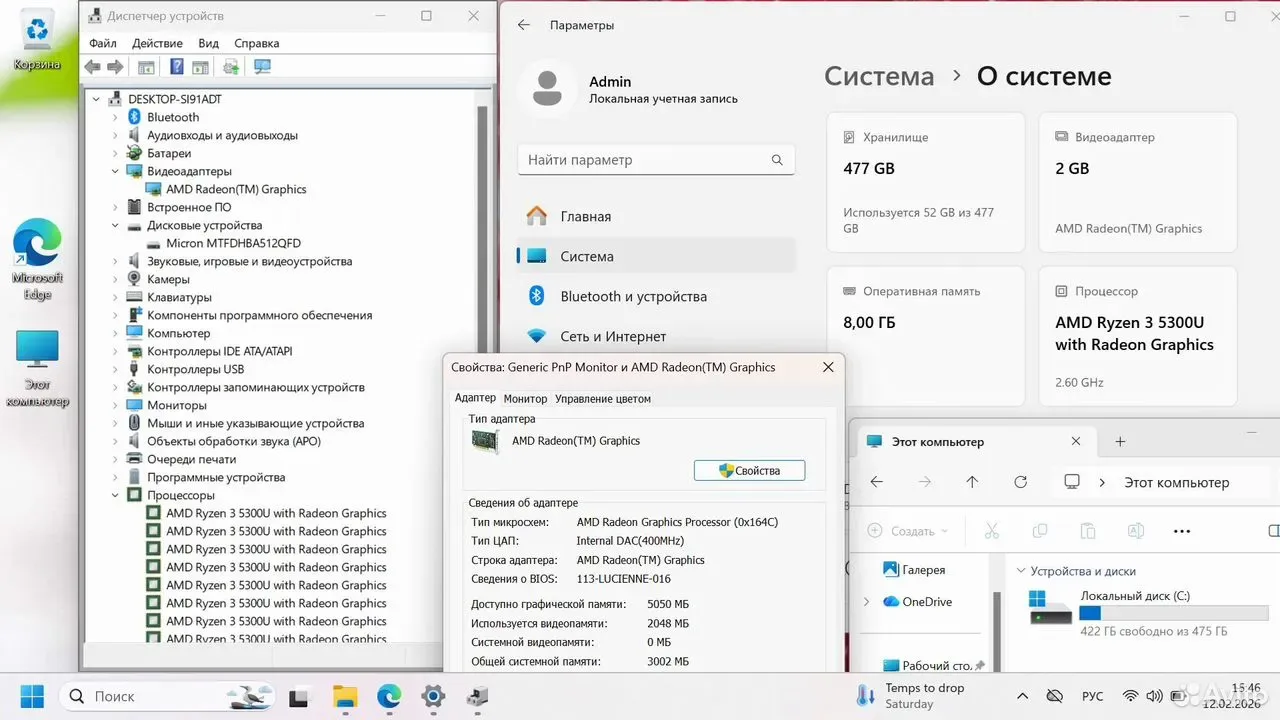Switch to the Управление цветом tab
Screen dimensions: 1280x720
click(x=603, y=398)
